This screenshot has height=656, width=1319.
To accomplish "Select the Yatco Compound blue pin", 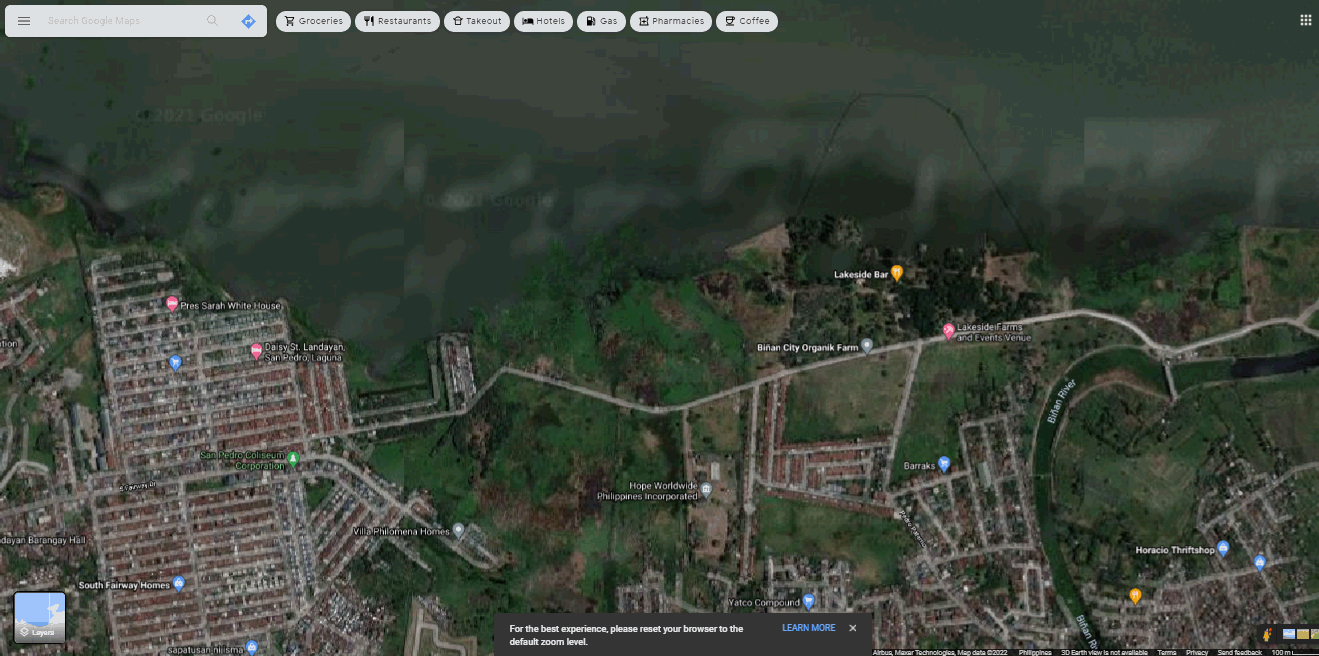I will click(809, 601).
